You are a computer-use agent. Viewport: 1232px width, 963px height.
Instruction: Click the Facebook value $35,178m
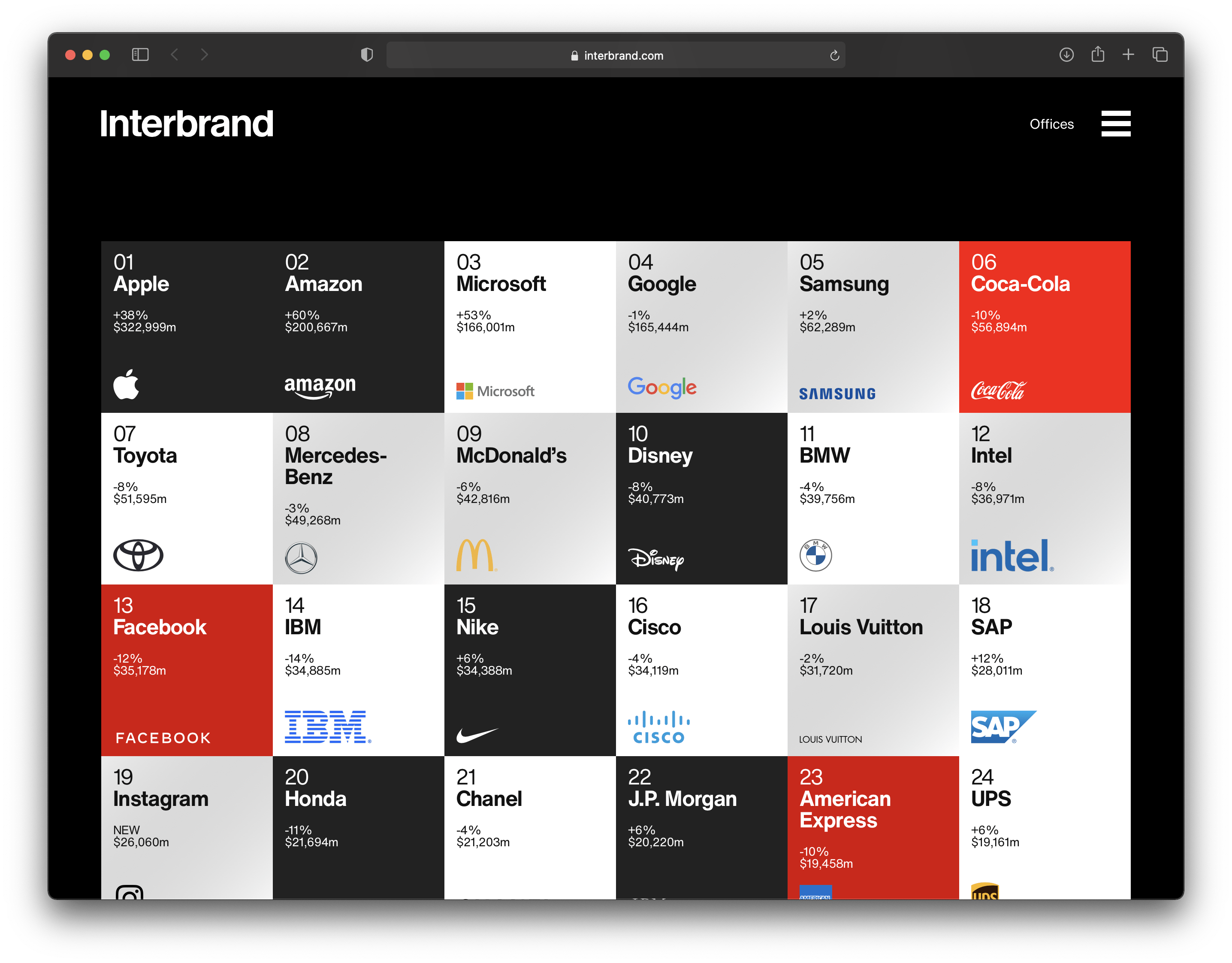pos(139,671)
